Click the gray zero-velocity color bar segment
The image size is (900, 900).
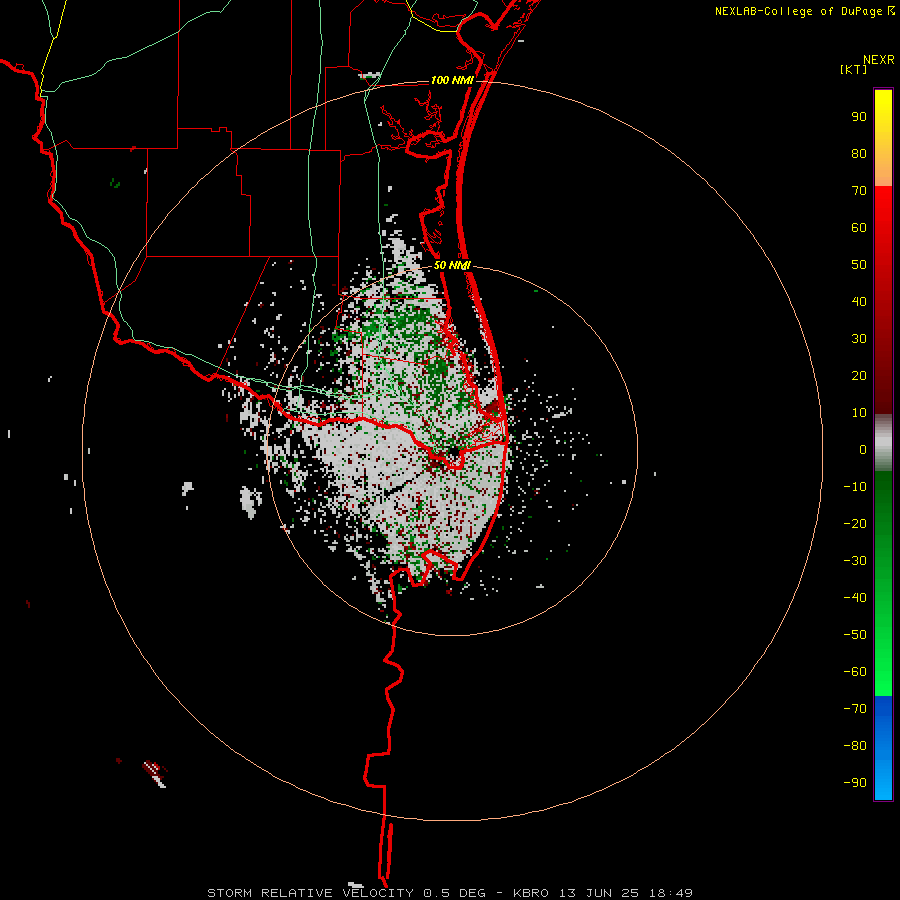point(883,443)
